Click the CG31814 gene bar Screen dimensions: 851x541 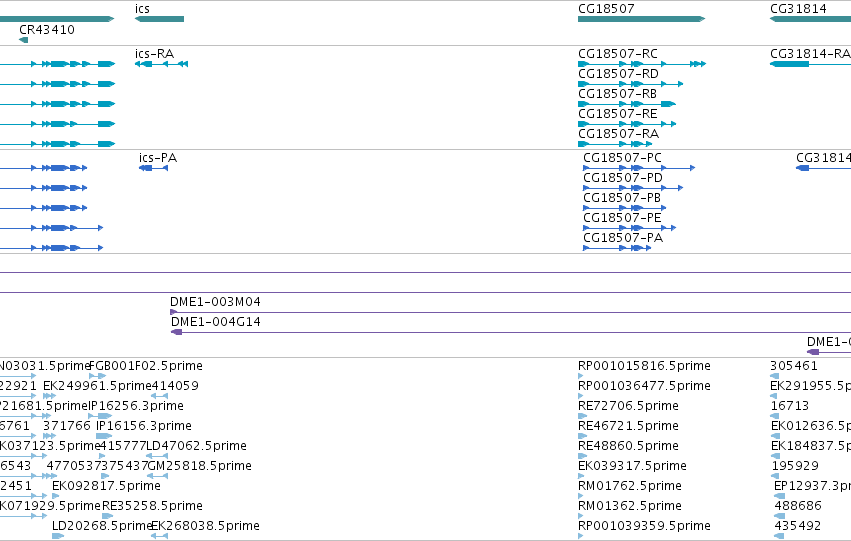click(810, 19)
